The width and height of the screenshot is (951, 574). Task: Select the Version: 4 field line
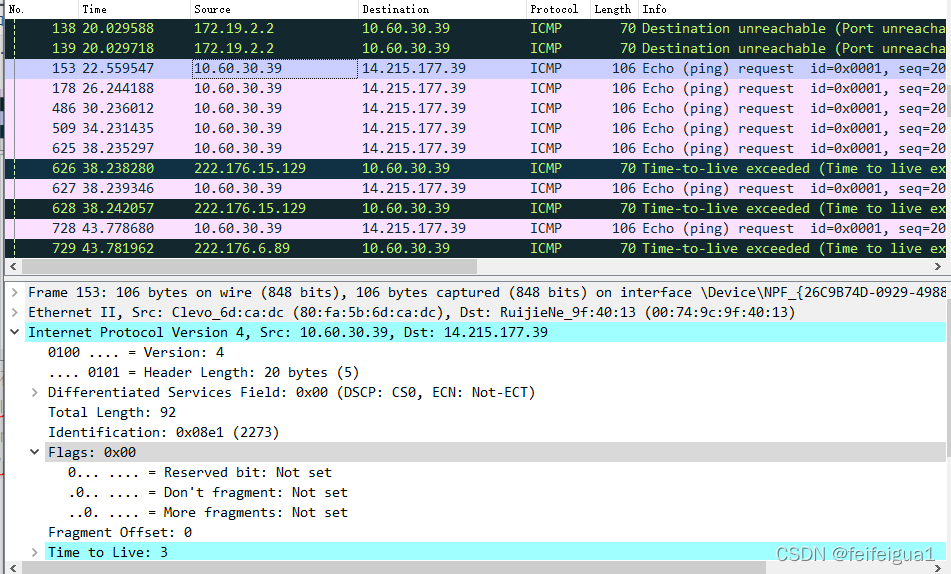tap(136, 353)
